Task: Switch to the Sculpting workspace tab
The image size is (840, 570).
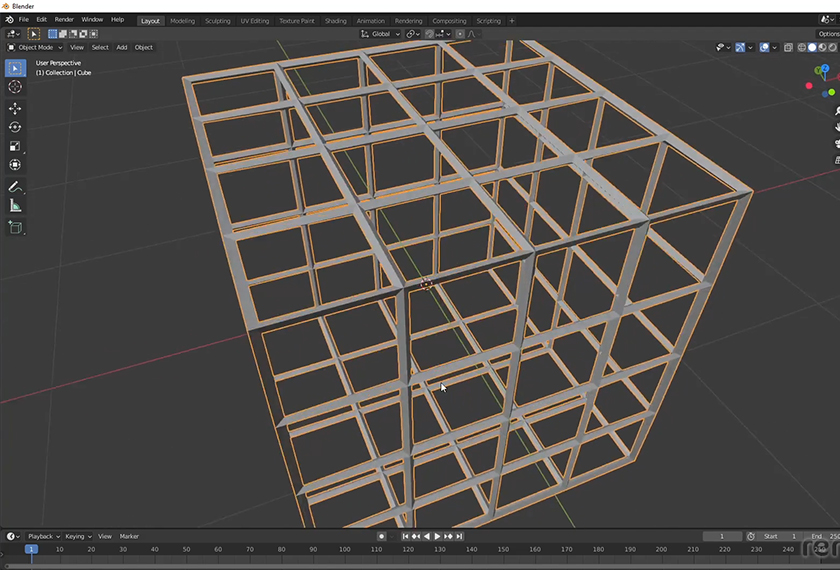Action: (x=217, y=20)
